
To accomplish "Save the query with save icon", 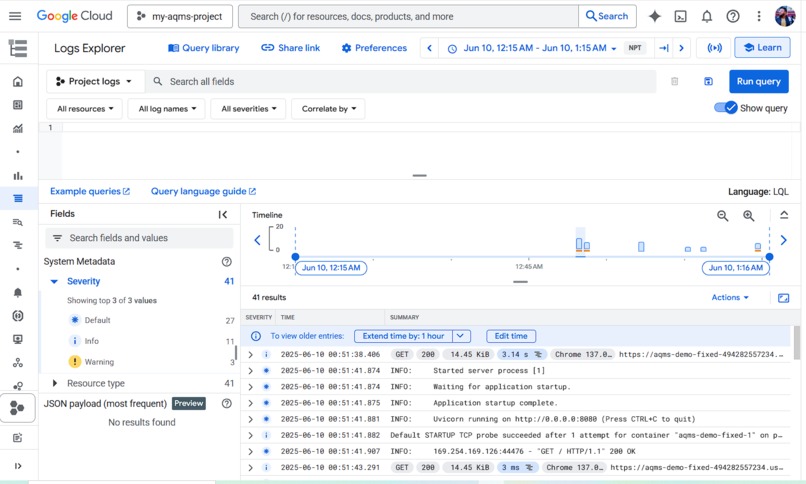I will coord(708,81).
